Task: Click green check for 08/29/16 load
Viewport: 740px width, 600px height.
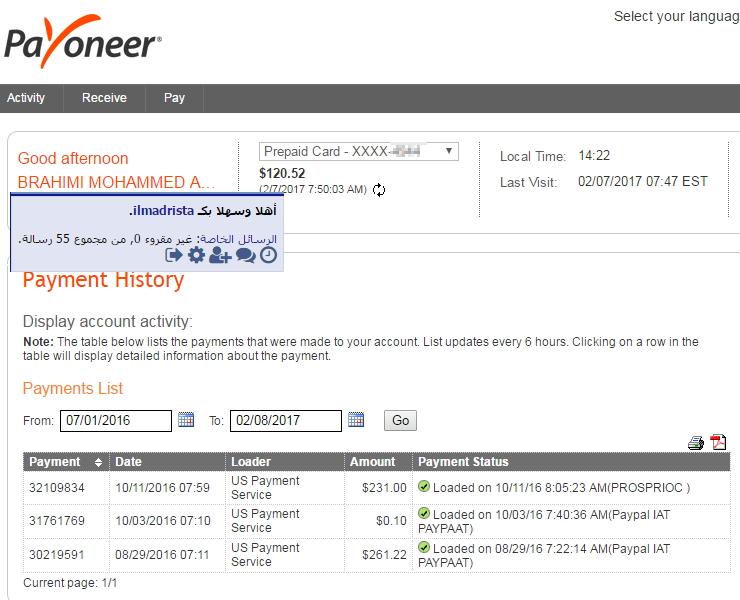Action: click(424, 547)
